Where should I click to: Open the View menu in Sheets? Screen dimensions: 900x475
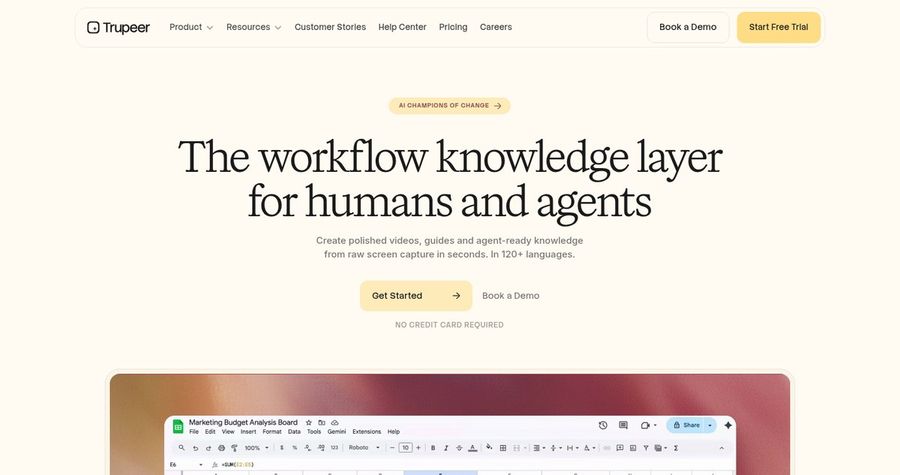click(x=228, y=431)
